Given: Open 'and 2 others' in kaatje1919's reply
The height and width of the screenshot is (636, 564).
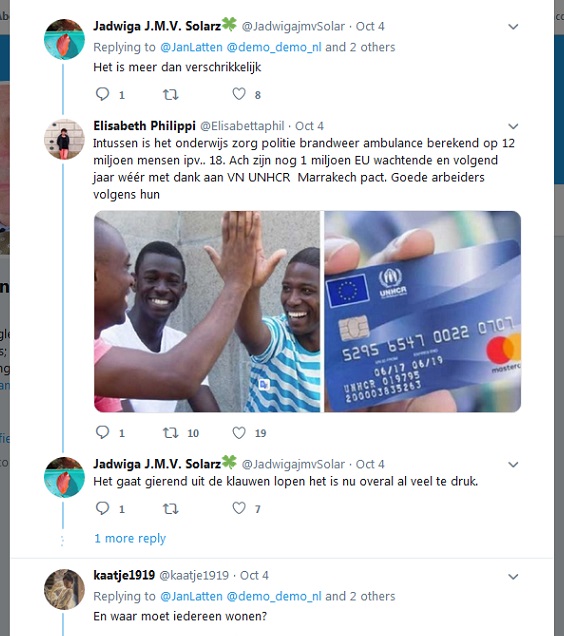Looking at the screenshot, I should tap(360, 596).
